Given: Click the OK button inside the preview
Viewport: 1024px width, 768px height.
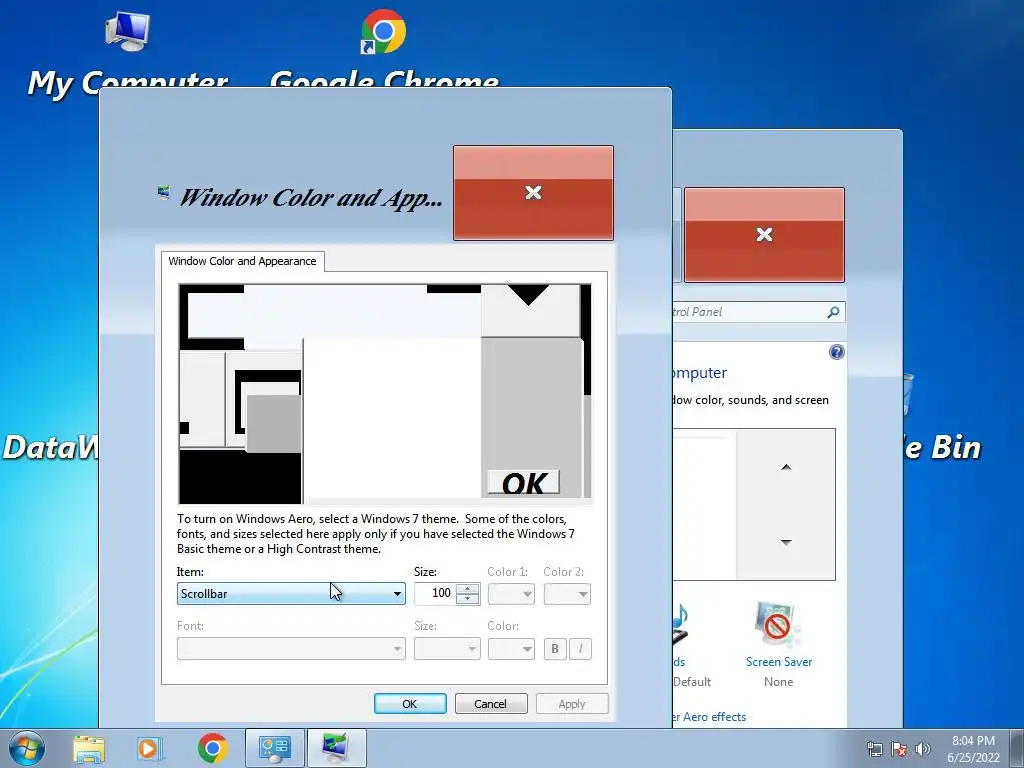Looking at the screenshot, I should [524, 483].
